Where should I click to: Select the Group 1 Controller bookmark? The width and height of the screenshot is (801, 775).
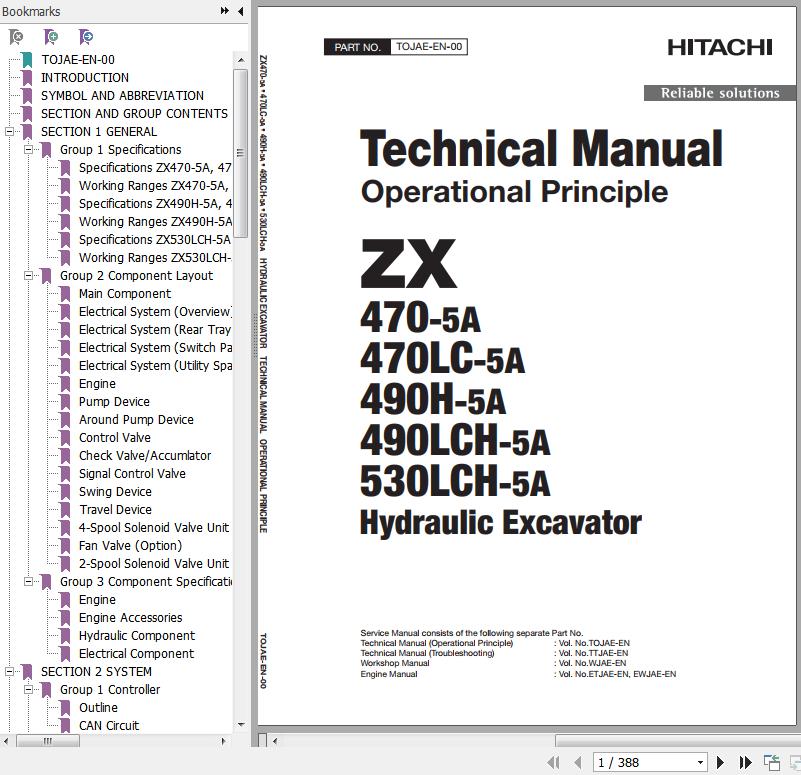coord(110,689)
